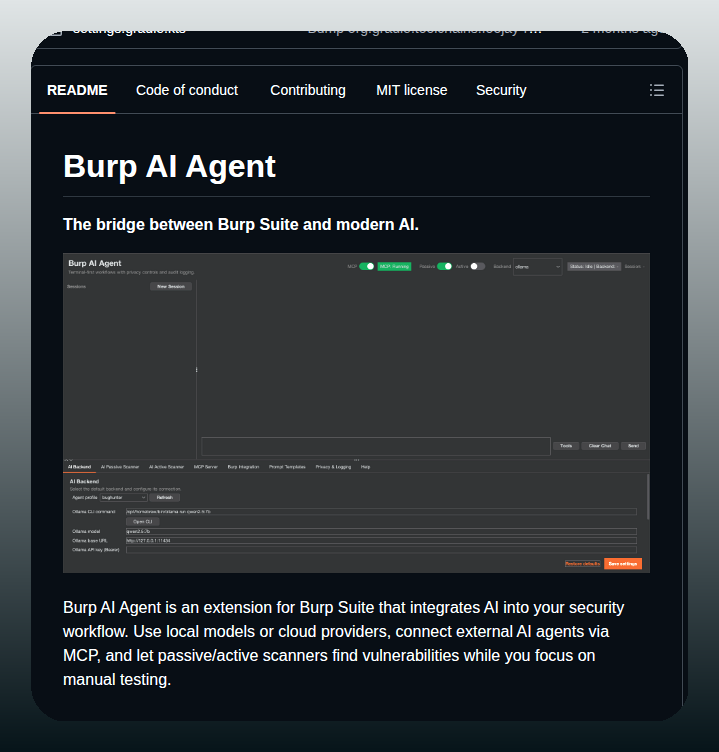Click the chat message input box in screenshot
The height and width of the screenshot is (752, 719).
pyautogui.click(x=376, y=446)
